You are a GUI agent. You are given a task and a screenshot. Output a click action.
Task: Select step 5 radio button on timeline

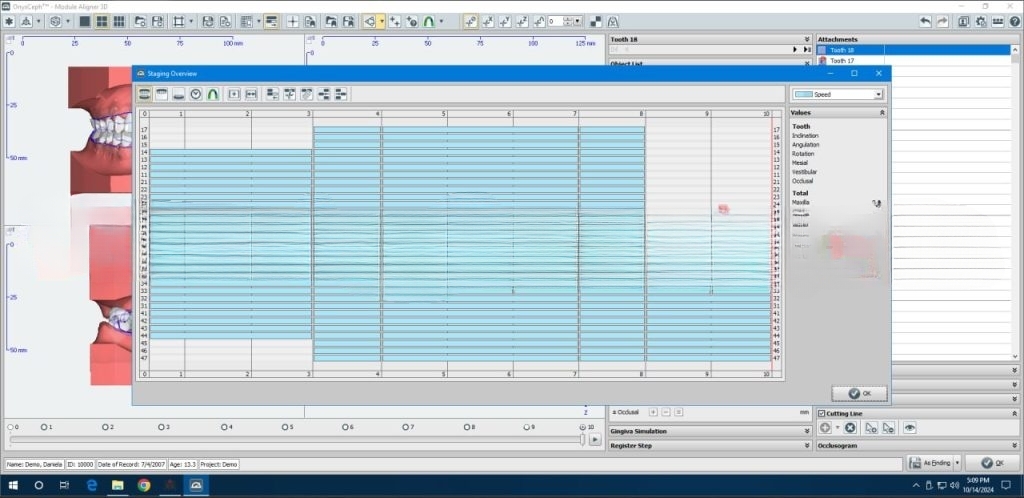tap(285, 427)
